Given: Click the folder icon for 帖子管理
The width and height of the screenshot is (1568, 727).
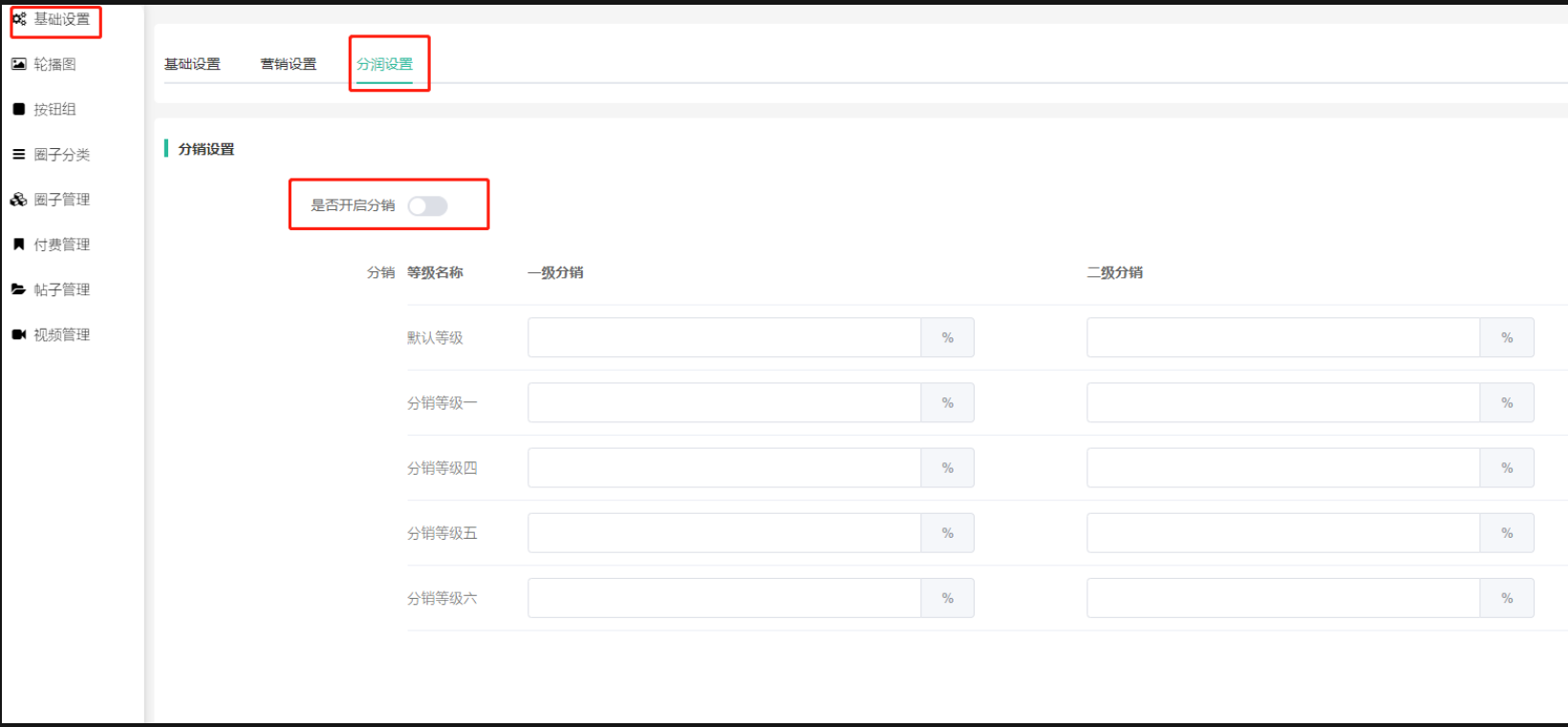Looking at the screenshot, I should 19,289.
